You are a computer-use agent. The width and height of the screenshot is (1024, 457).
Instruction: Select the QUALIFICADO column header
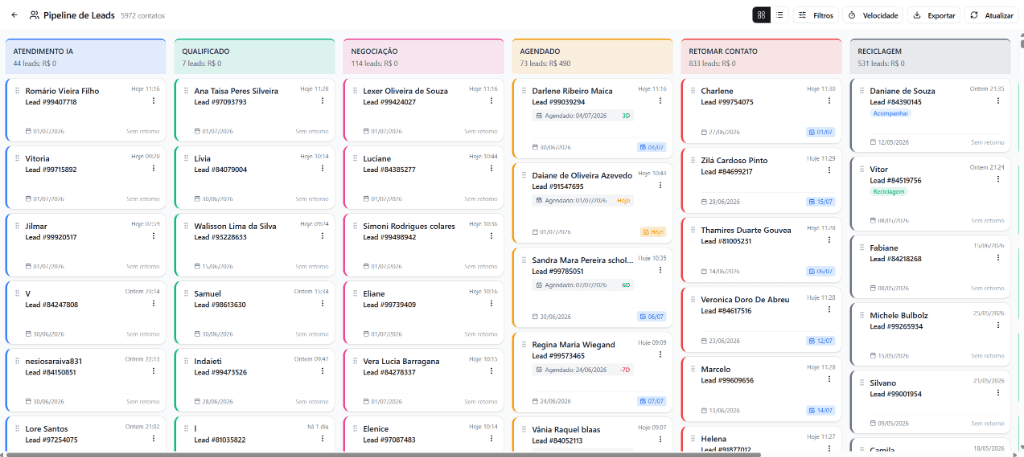click(x=254, y=57)
